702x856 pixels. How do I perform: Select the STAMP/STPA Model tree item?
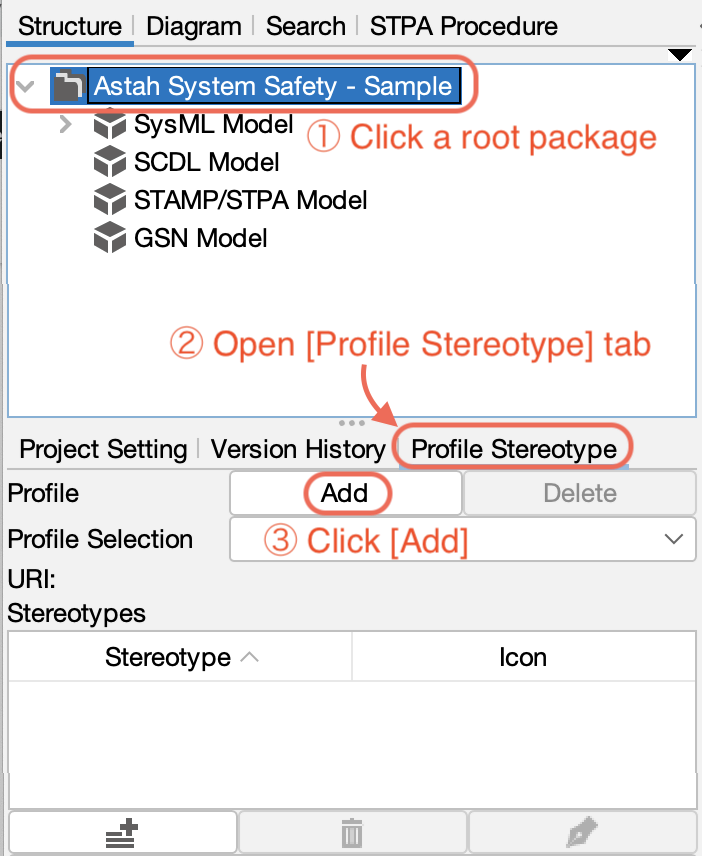point(251,200)
